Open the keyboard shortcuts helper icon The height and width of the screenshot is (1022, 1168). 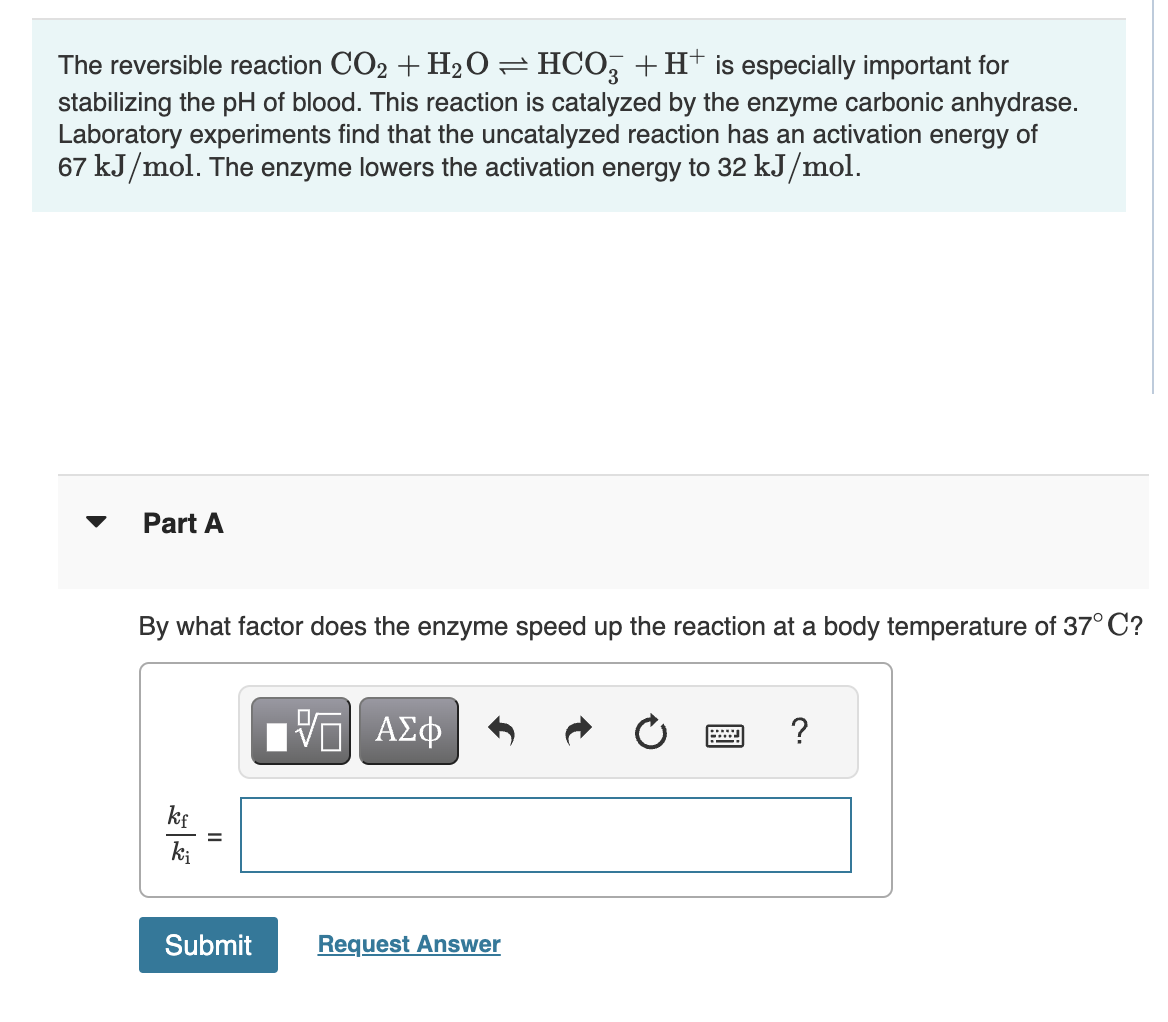(x=724, y=734)
